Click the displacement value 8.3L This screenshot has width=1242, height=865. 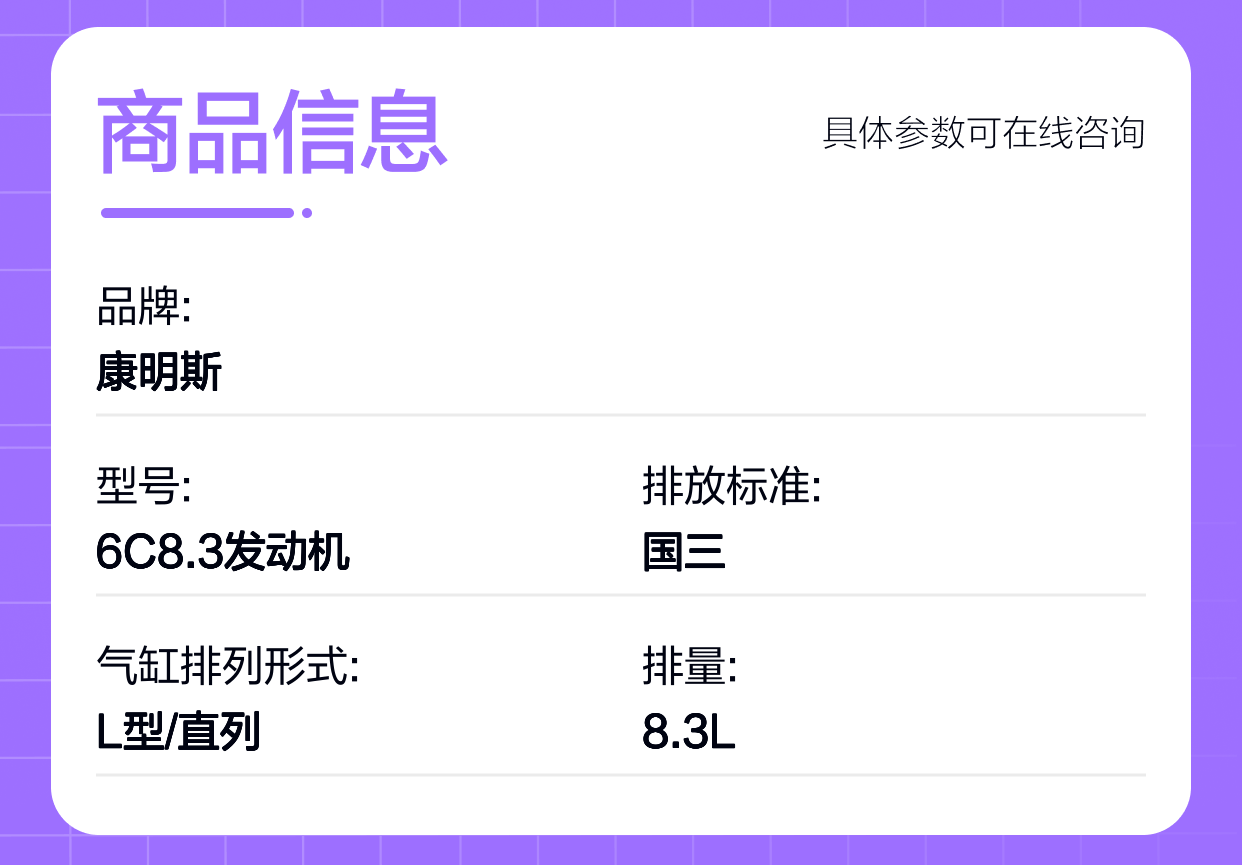click(689, 733)
